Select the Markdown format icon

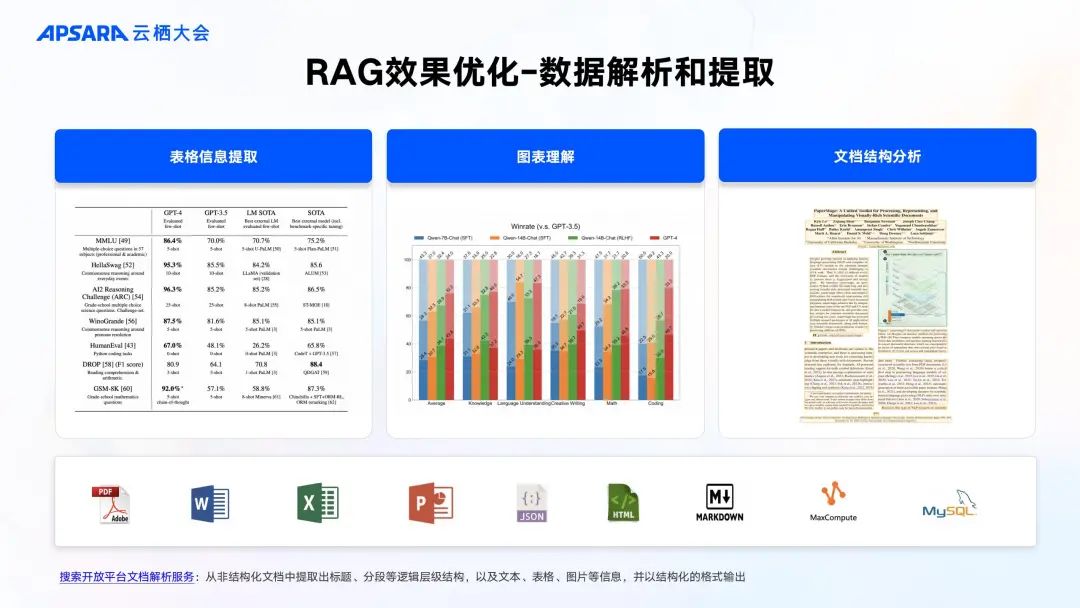tap(722, 503)
